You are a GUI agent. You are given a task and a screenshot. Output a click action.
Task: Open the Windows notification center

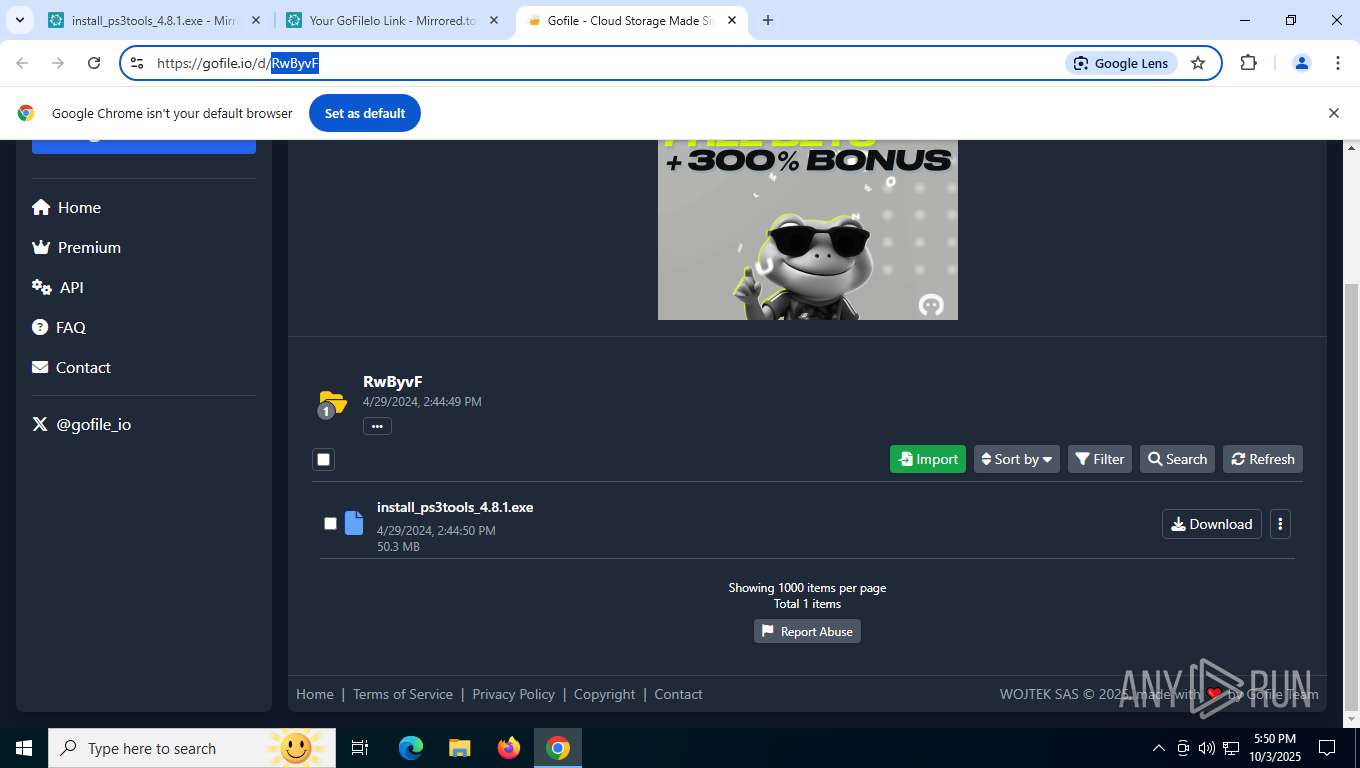coord(1327,748)
